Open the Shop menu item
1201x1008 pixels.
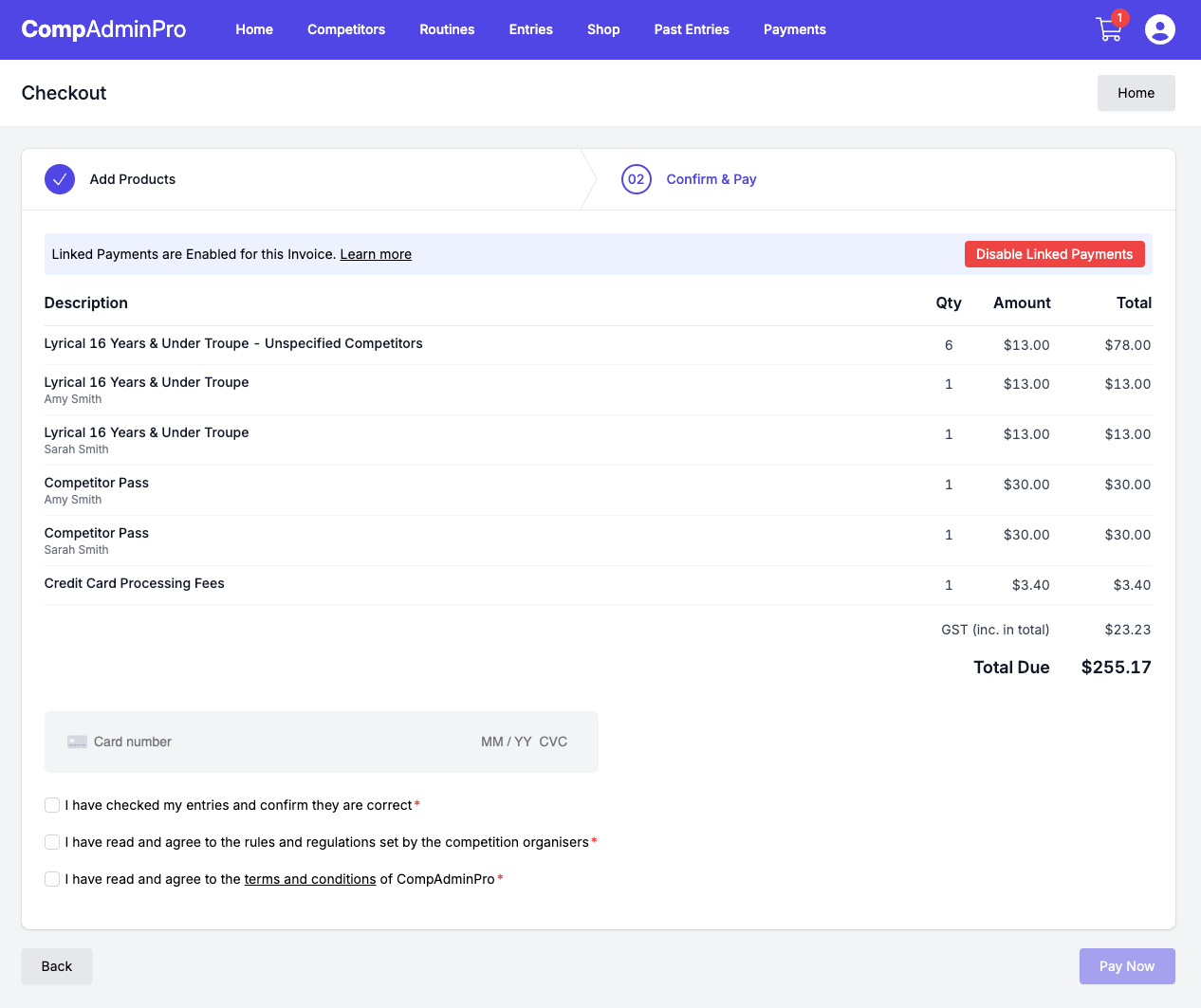coord(603,29)
